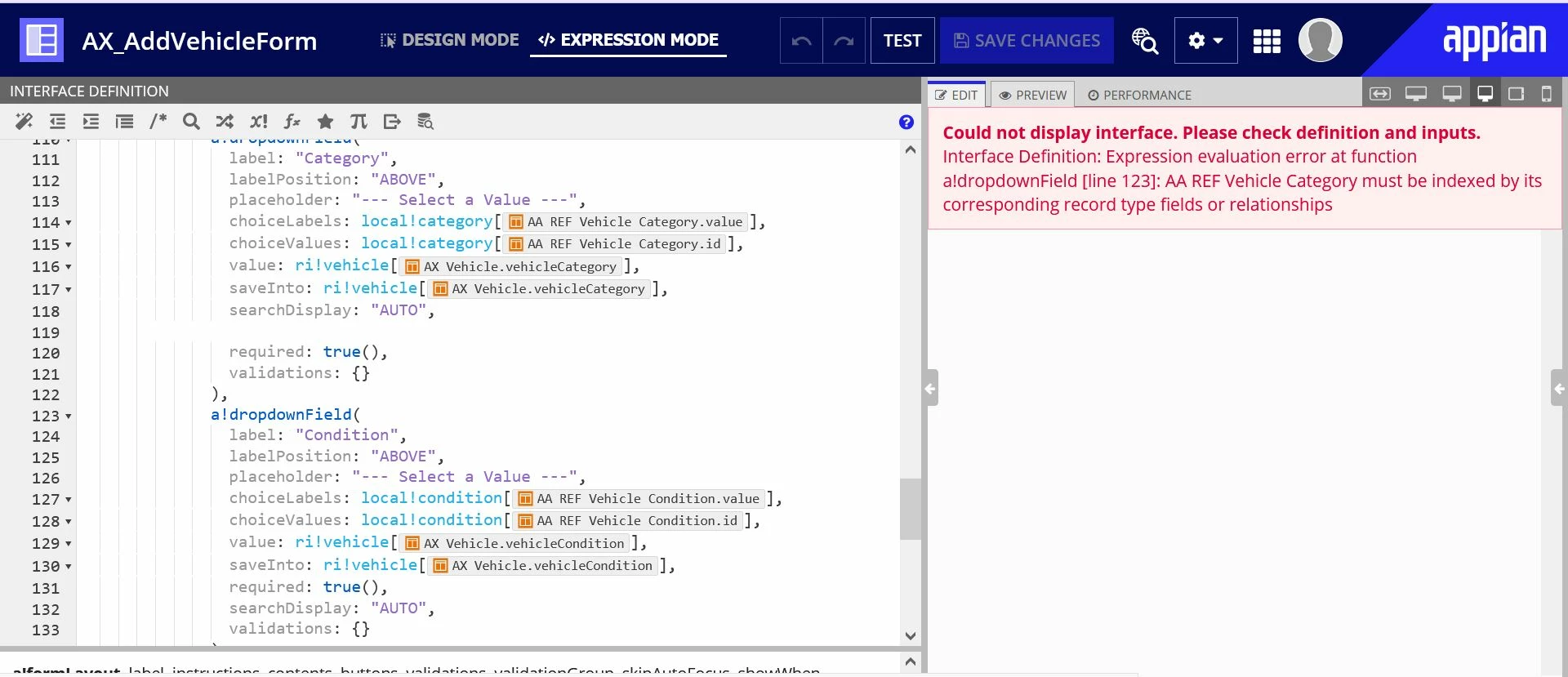Click the AA REF Vehicle Category.value reference
The image size is (1568, 677).
point(625,222)
